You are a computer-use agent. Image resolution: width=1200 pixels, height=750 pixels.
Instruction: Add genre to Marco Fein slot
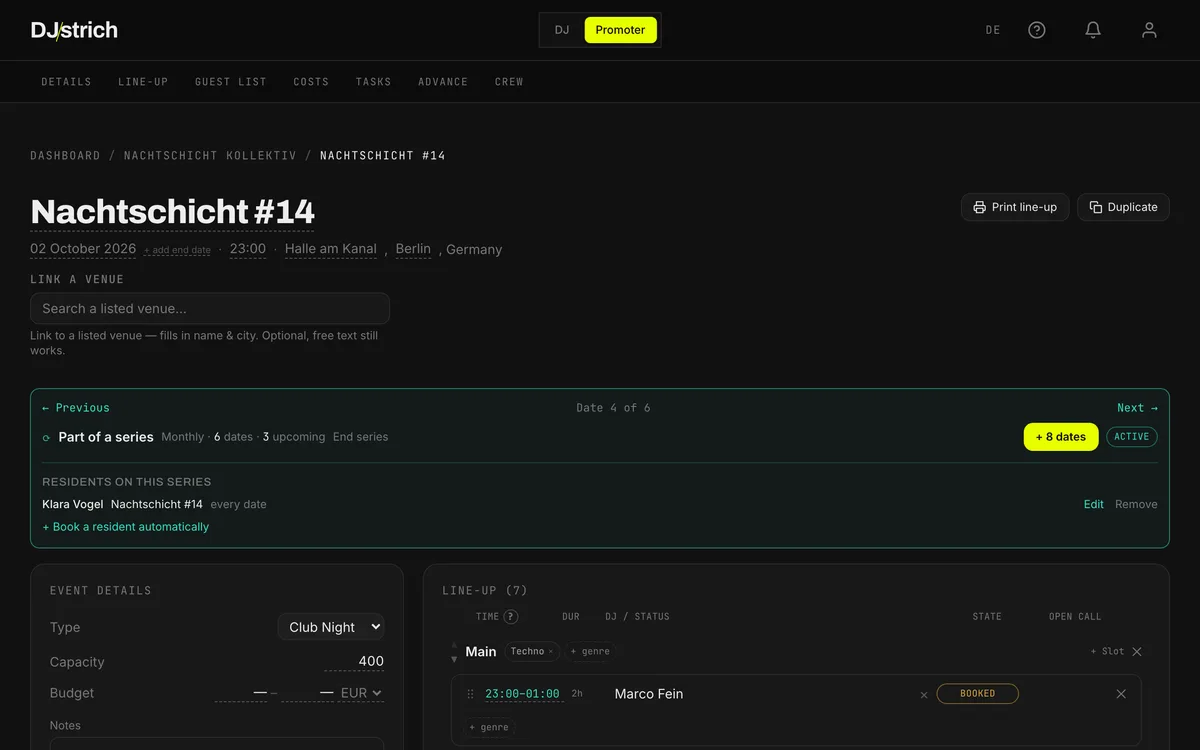[x=489, y=728]
